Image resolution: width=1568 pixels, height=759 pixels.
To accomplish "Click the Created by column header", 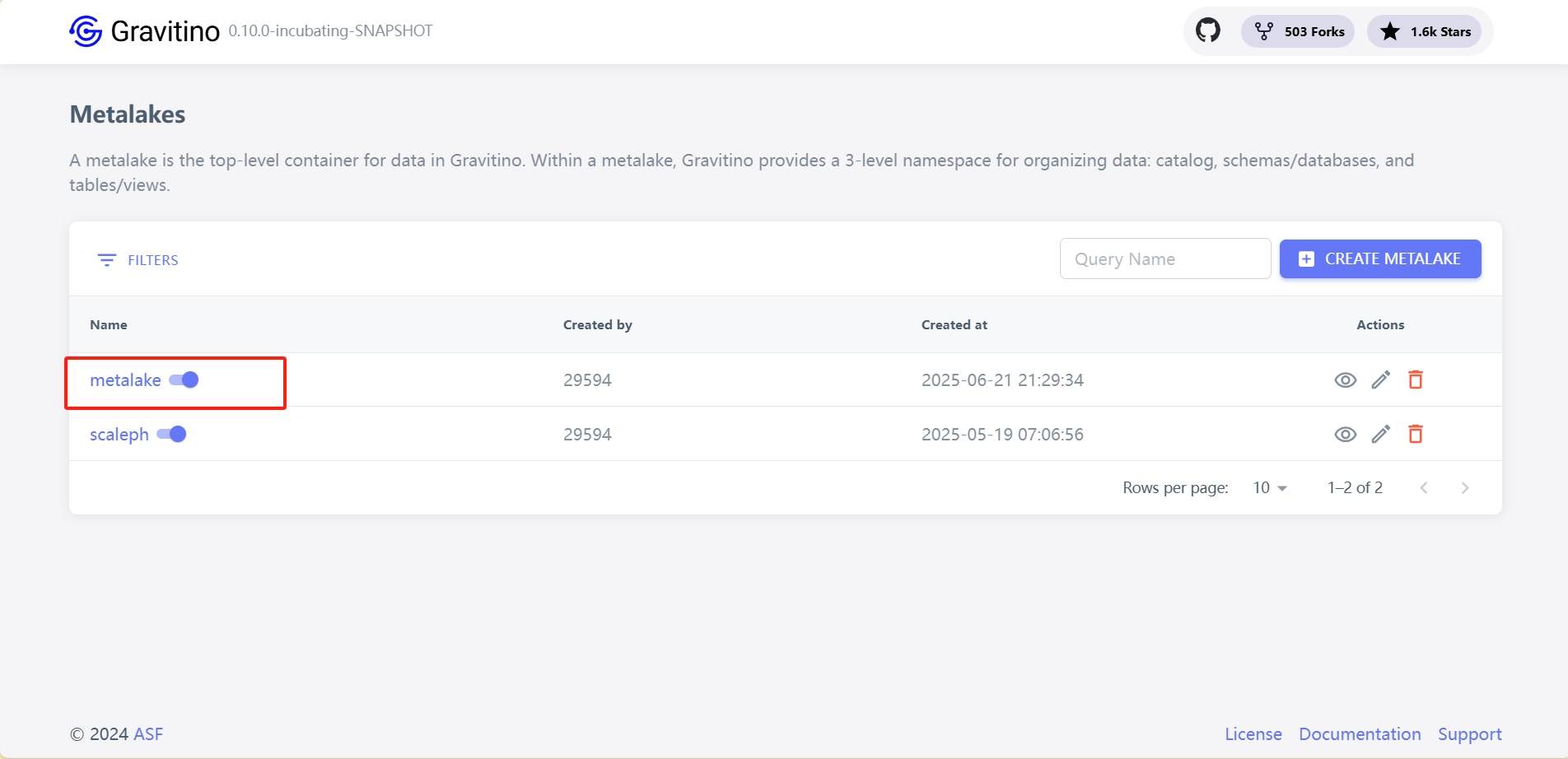I will (x=598, y=325).
